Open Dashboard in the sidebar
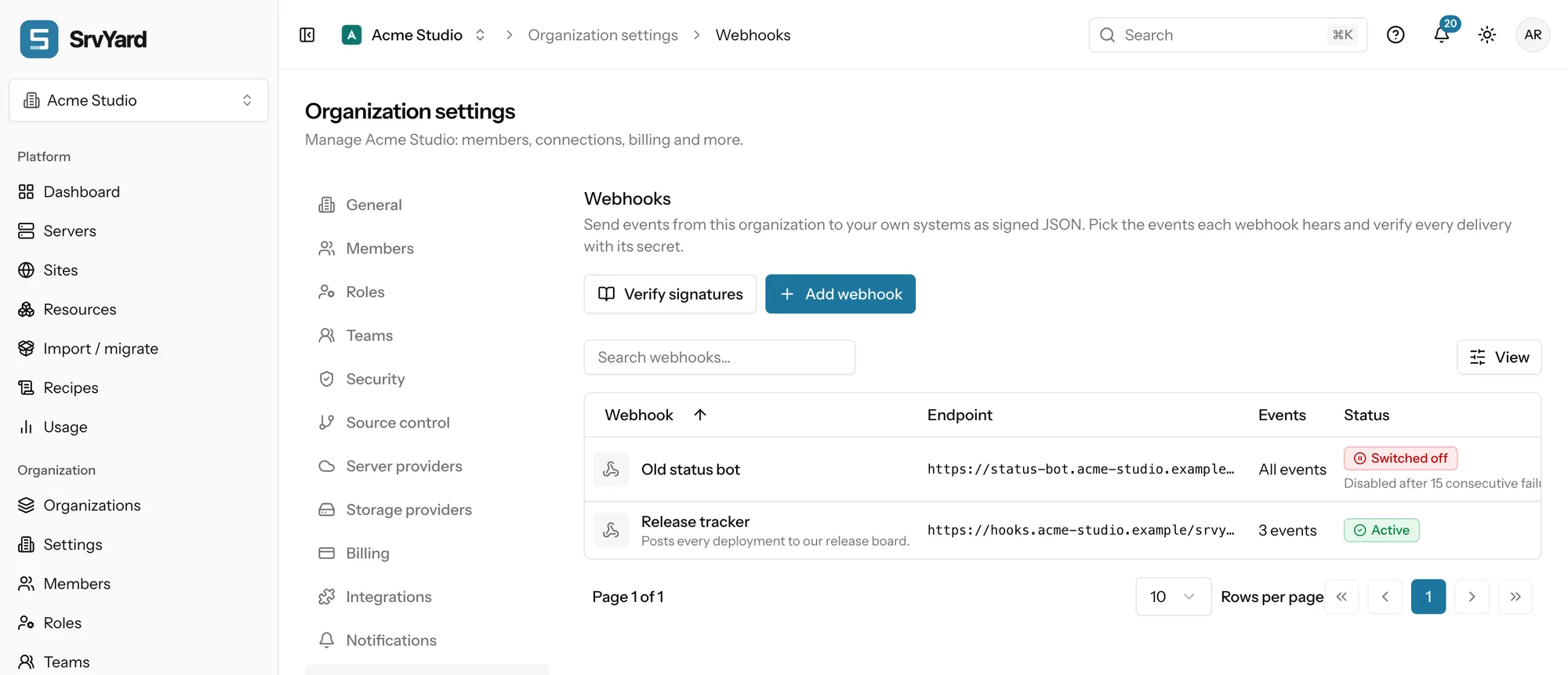 coord(139,192)
